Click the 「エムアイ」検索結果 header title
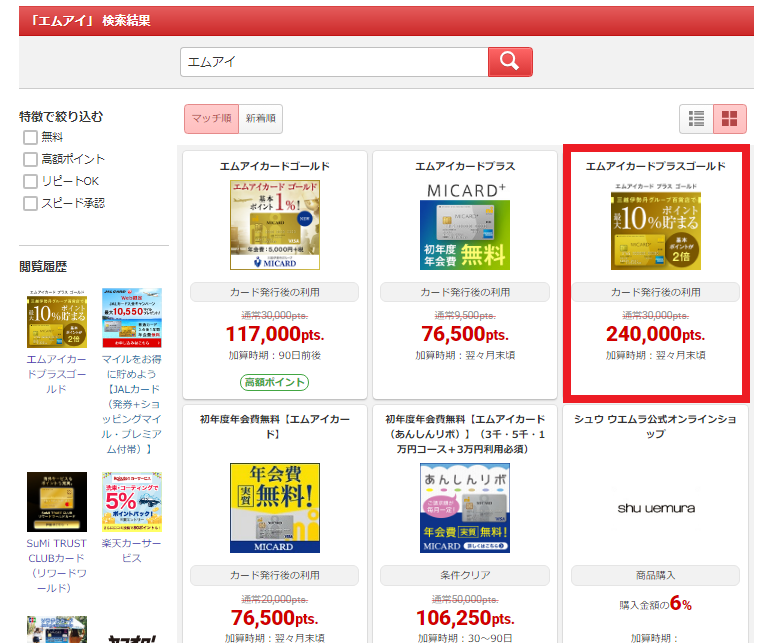The width and height of the screenshot is (757, 643). [x=90, y=20]
